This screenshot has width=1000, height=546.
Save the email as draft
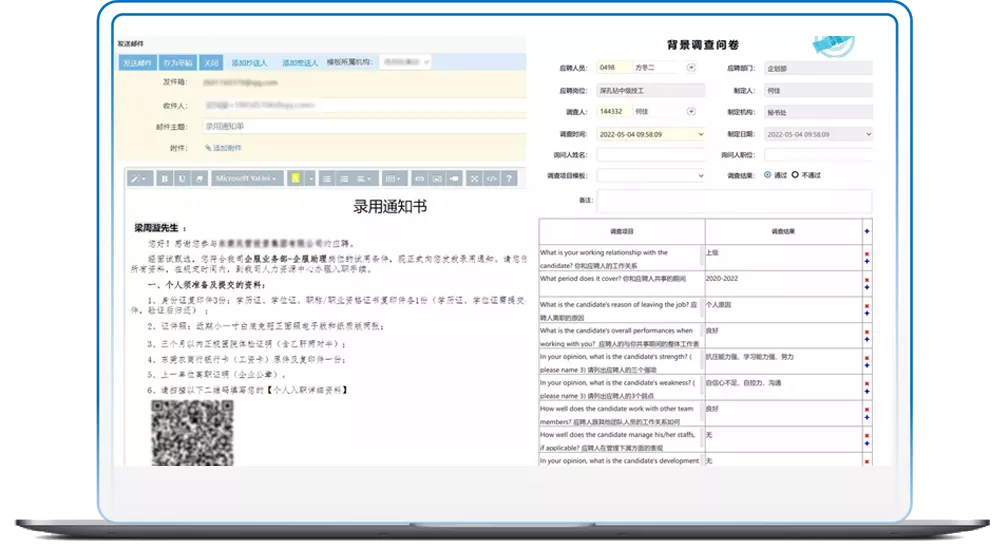pyautogui.click(x=177, y=63)
